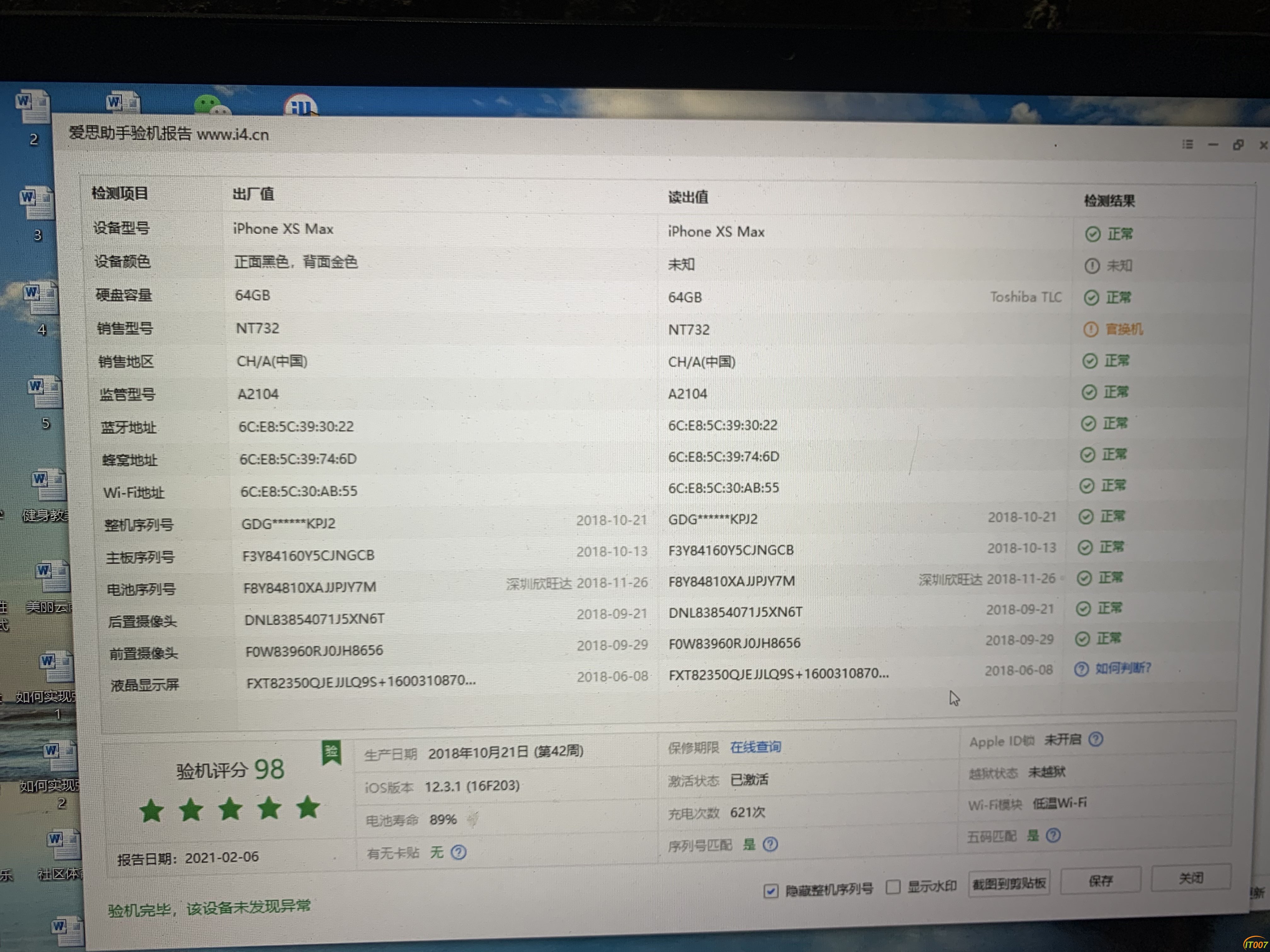Click the 验机完毕，该设备未发现异常 message
Image resolution: width=1270 pixels, height=952 pixels.
tap(209, 908)
